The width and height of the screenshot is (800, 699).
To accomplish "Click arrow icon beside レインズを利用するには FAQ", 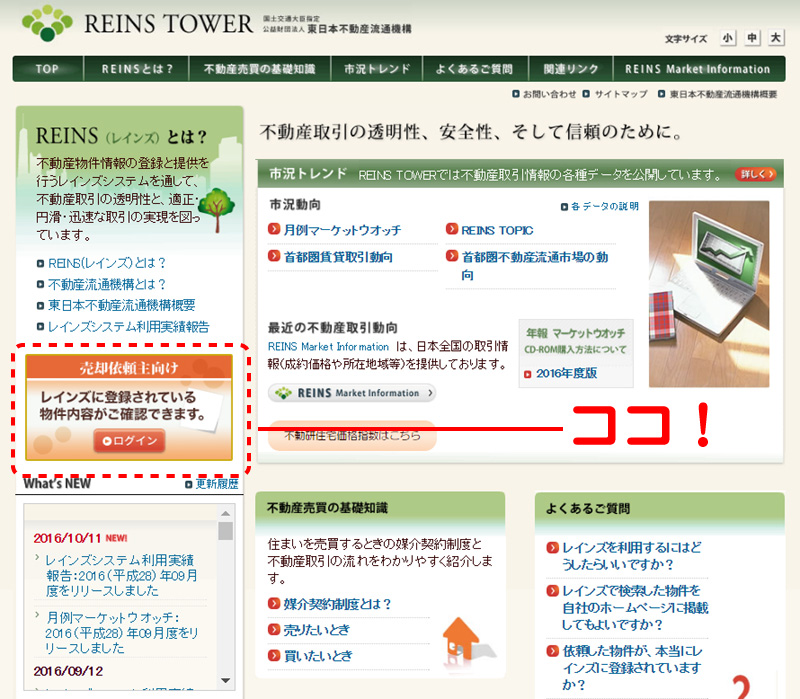I will pos(553,547).
